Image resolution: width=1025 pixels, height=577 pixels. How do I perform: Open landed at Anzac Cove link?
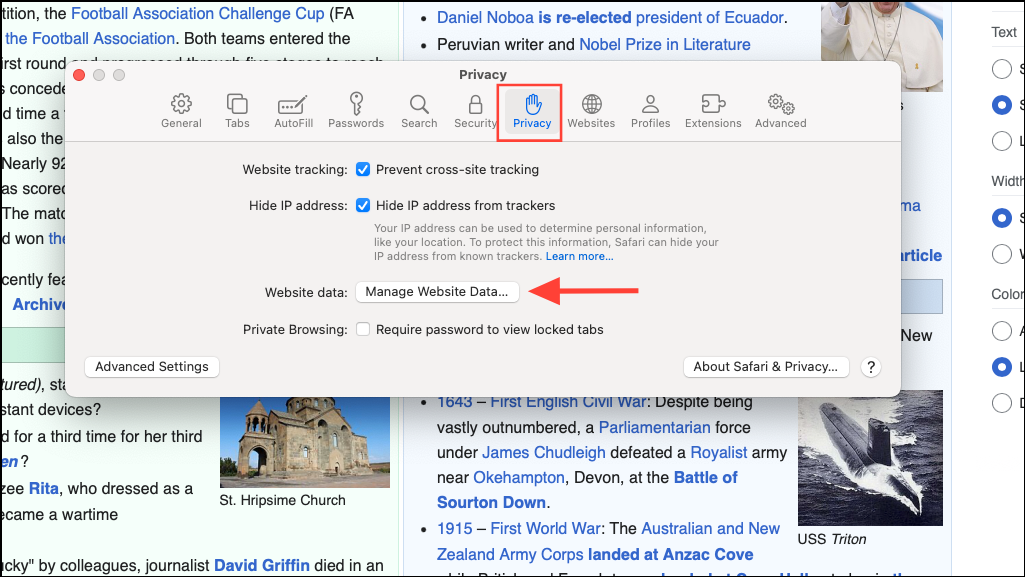click(671, 554)
